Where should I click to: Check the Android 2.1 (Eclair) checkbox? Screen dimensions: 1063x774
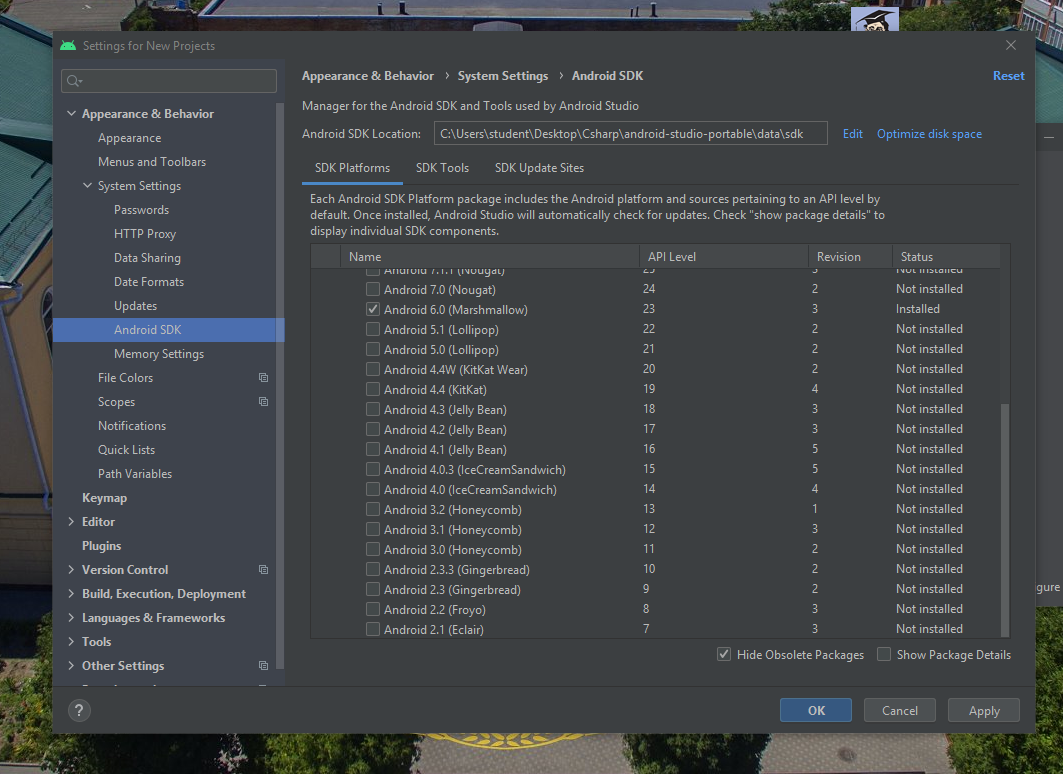tap(373, 630)
